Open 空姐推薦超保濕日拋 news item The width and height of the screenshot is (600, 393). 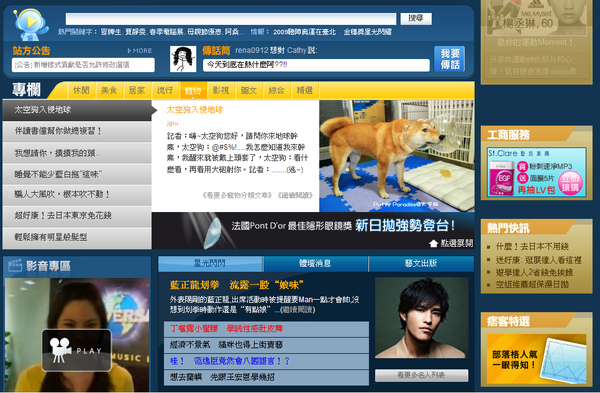point(532,284)
